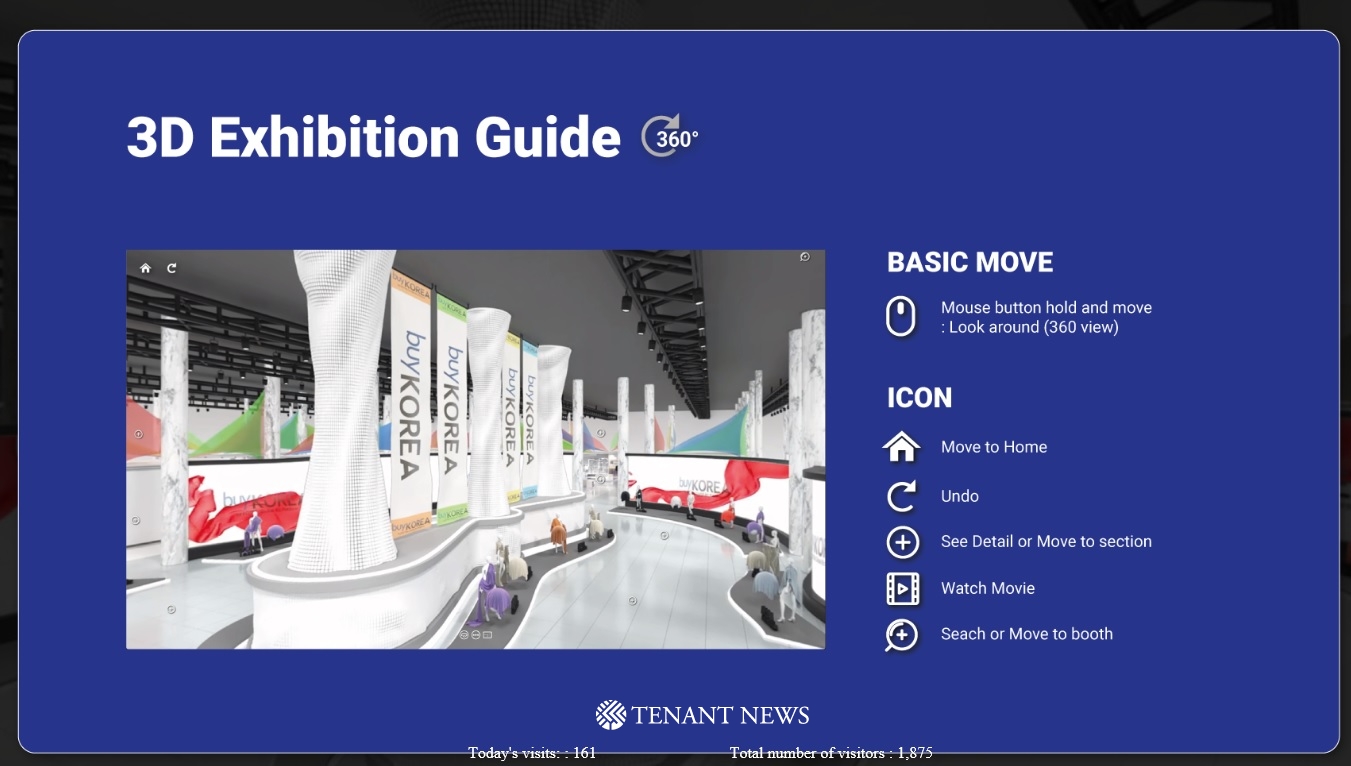
Task: Click the '3D Exhibition Guide' title
Action: click(374, 137)
